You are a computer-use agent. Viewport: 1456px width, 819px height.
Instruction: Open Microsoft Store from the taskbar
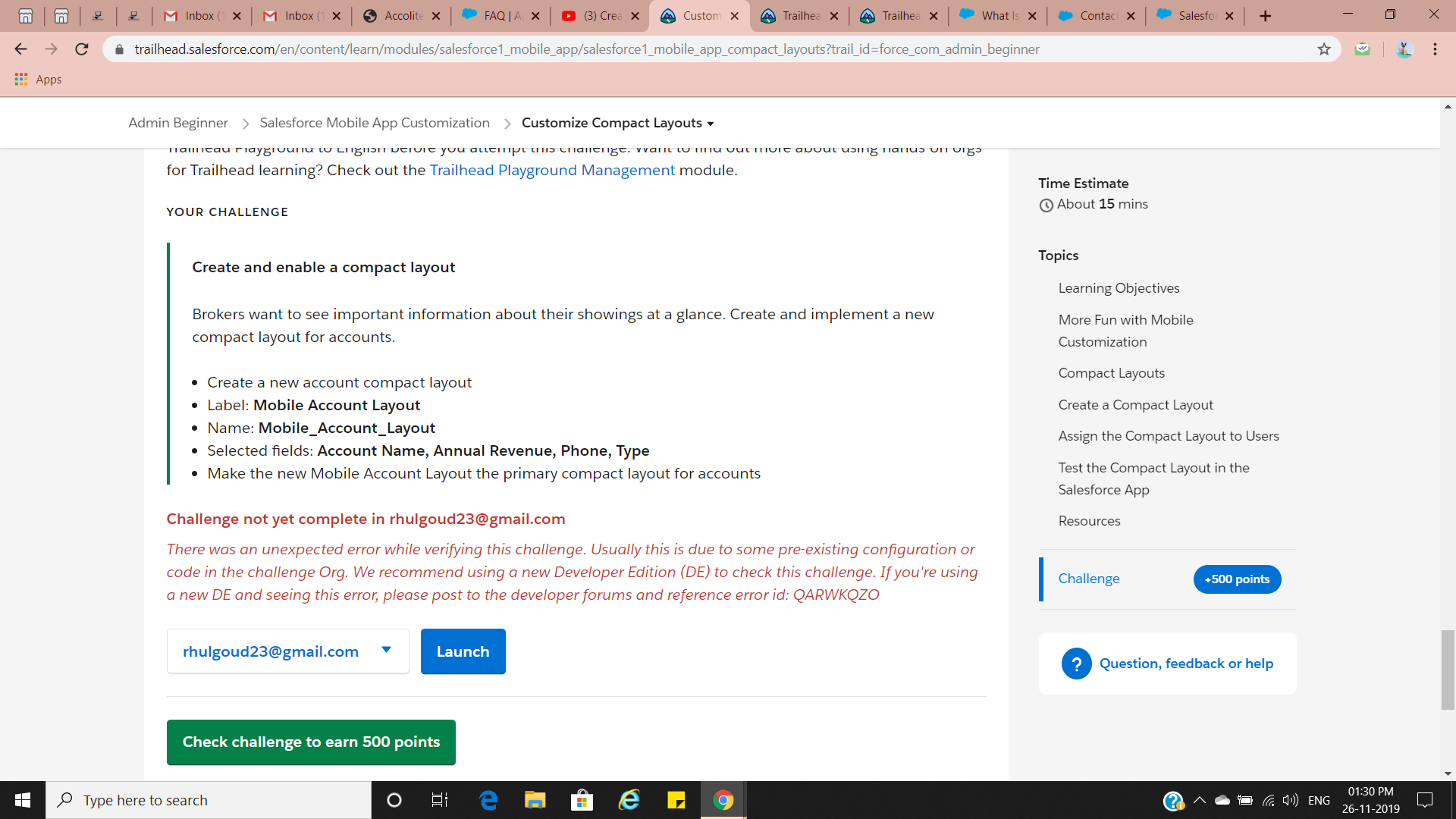[x=582, y=800]
